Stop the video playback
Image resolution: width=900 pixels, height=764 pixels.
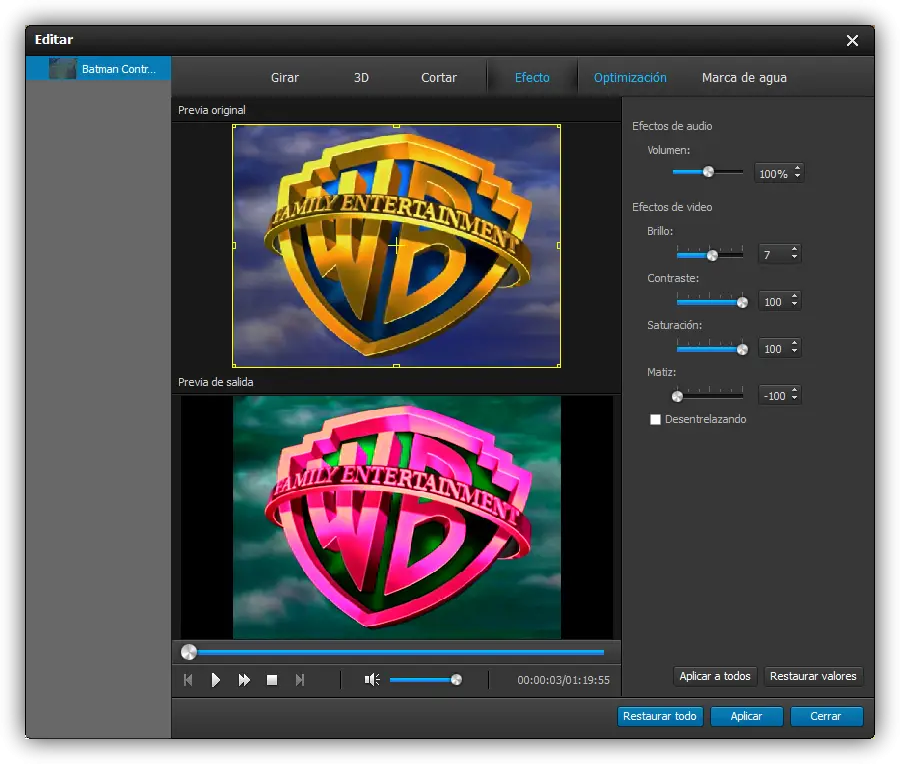click(x=272, y=680)
